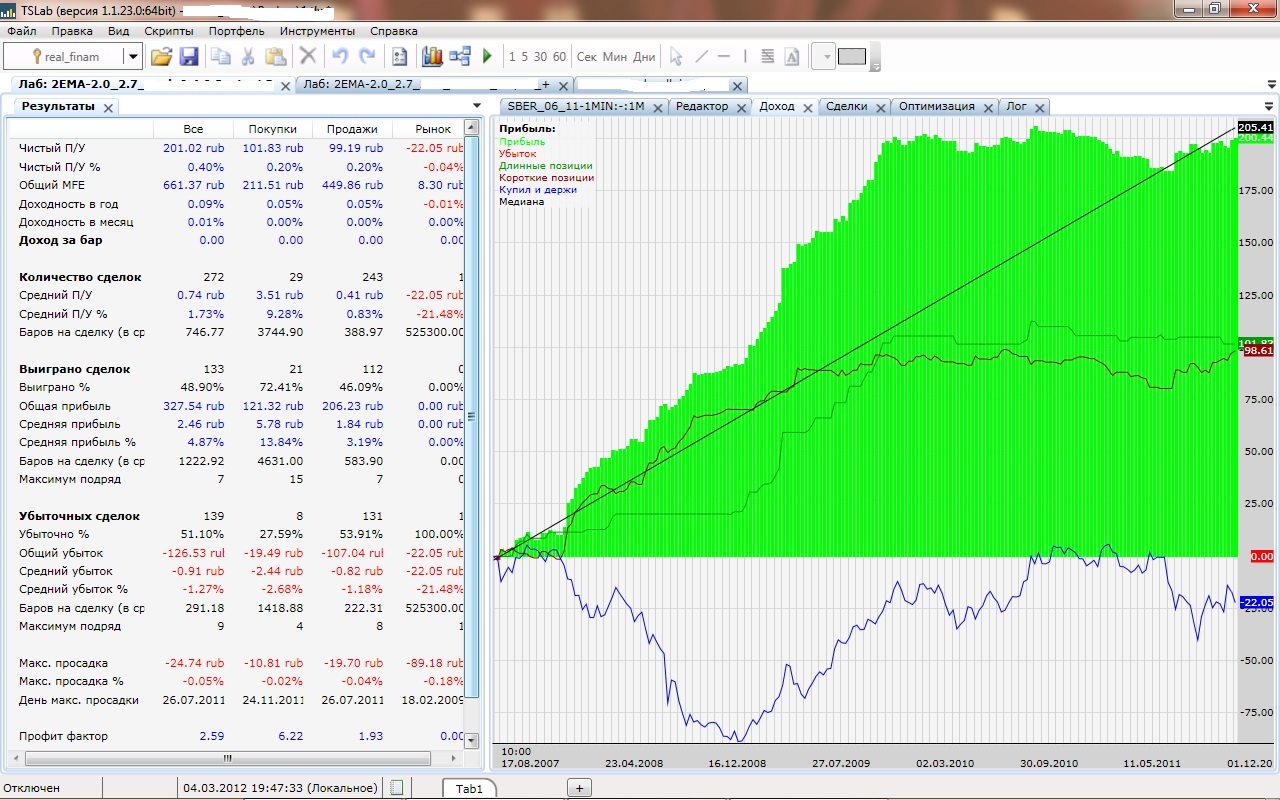Undo with the curved arrow icon

(340, 57)
